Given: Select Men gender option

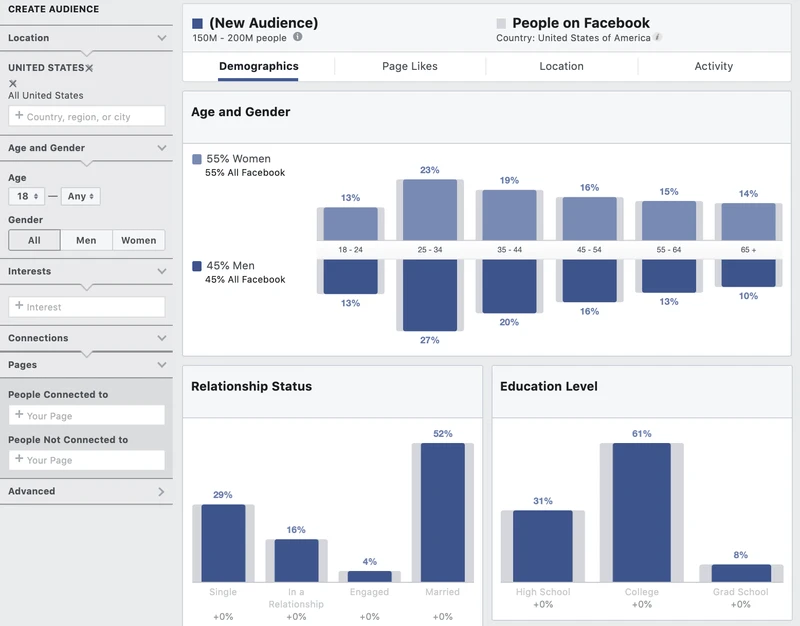Looking at the screenshot, I should (86, 240).
